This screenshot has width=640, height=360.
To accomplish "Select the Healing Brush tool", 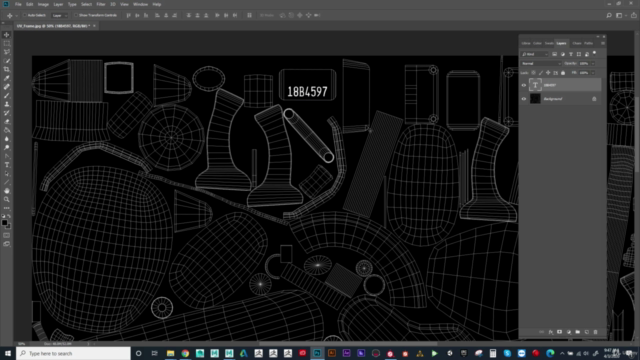I will point(7,87).
